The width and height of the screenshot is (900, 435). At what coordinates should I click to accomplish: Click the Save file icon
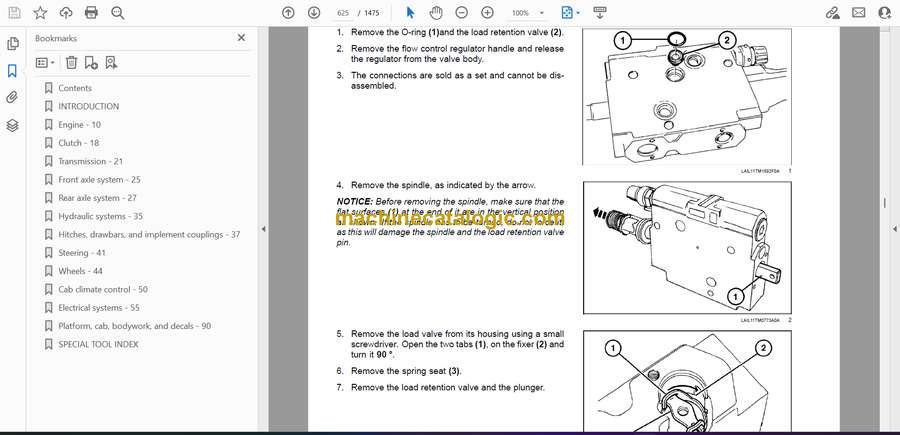(x=14, y=13)
